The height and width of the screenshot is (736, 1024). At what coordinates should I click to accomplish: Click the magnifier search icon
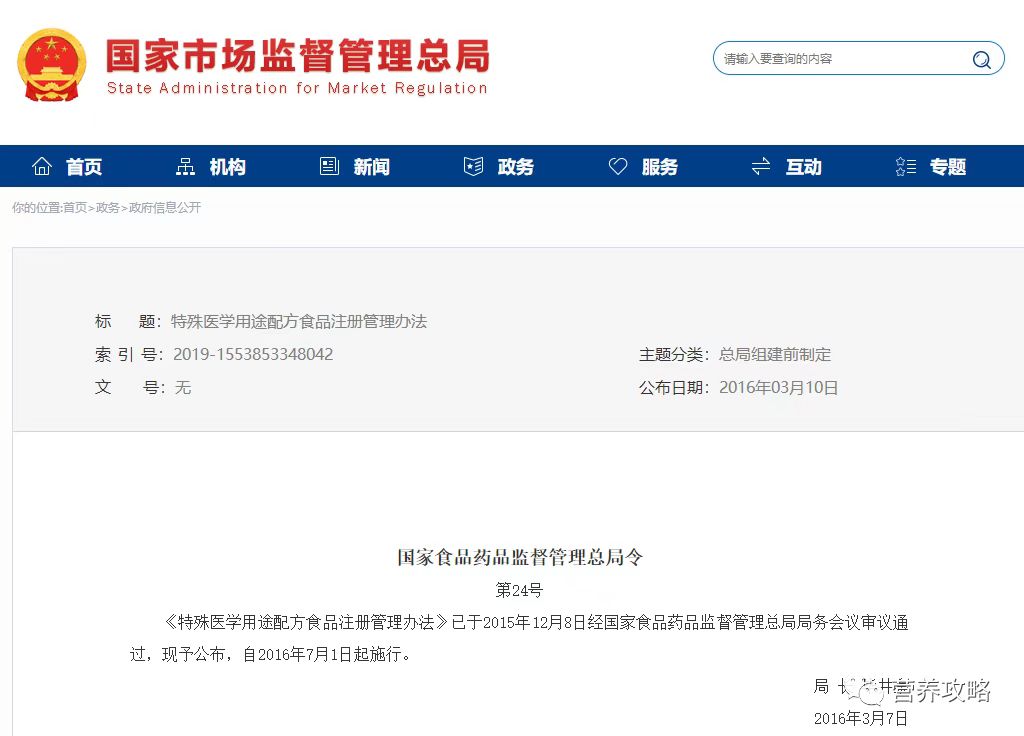981,59
